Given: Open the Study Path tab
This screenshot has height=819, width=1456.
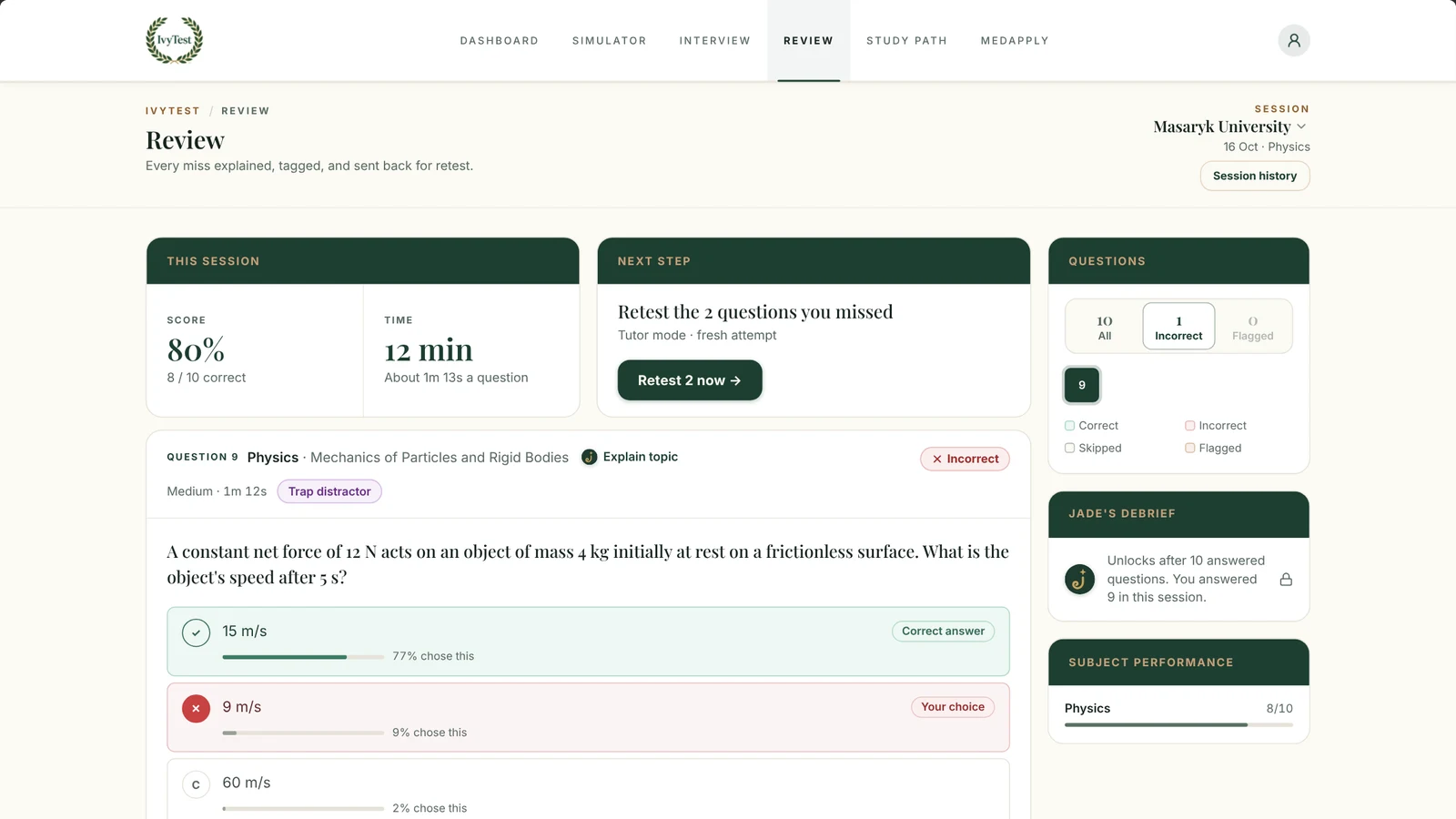Looking at the screenshot, I should tap(906, 41).
